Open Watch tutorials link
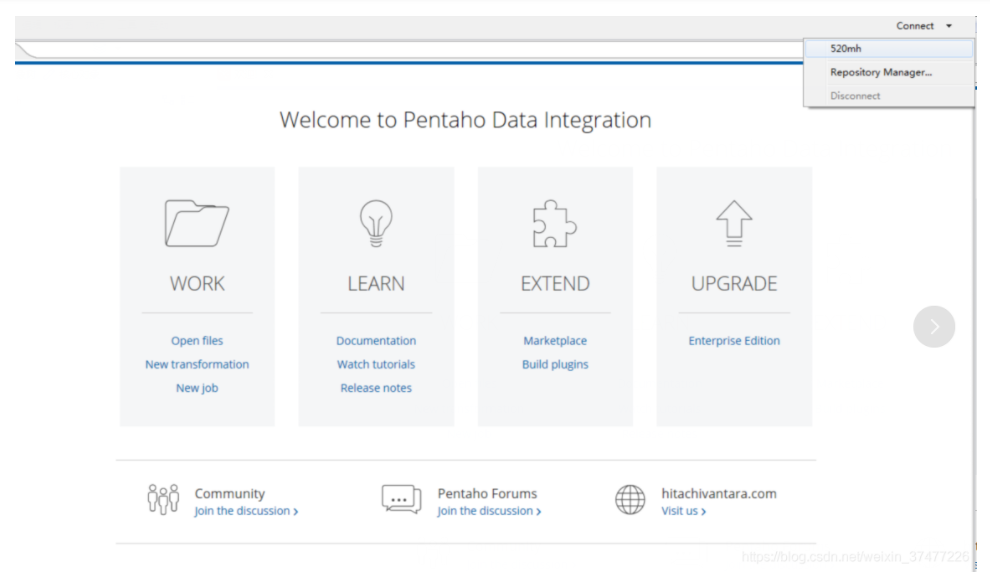Screen dimensions: 990x578 [376, 364]
